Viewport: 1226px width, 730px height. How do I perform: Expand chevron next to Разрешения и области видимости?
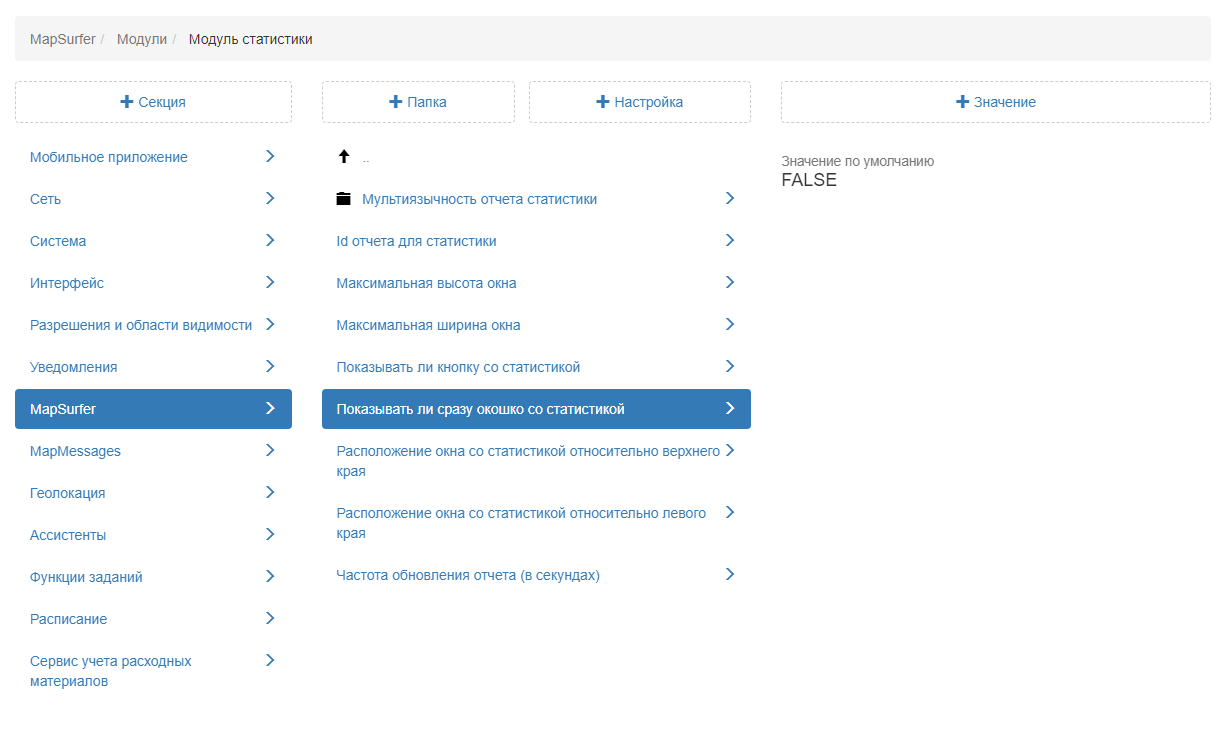click(270, 324)
